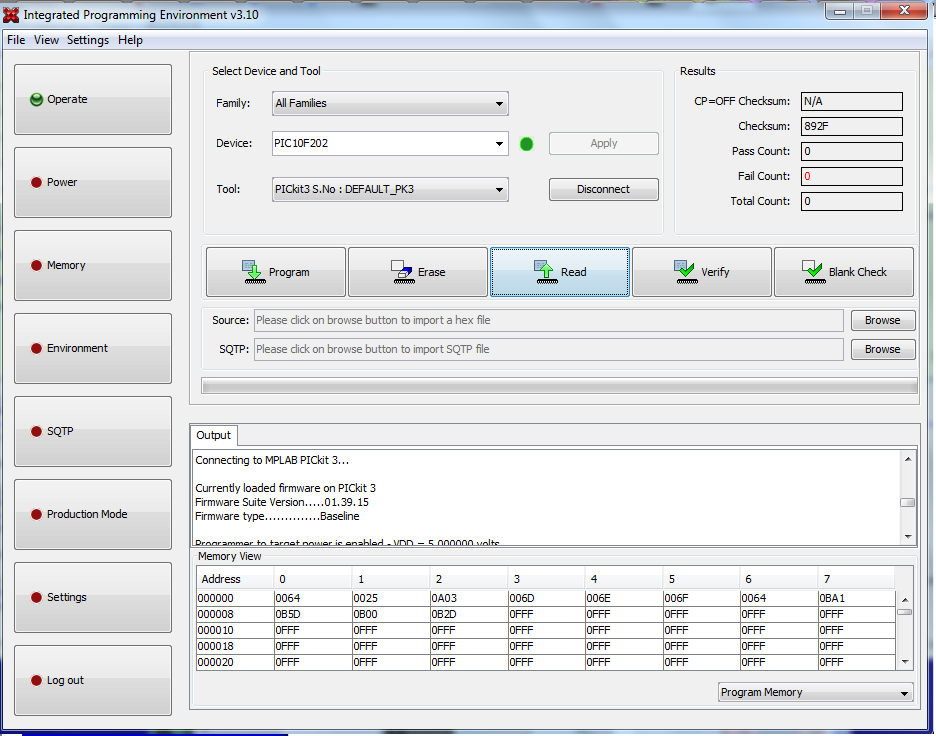Open the Memory sidebar panel
This screenshot has width=936, height=736.
(93, 266)
